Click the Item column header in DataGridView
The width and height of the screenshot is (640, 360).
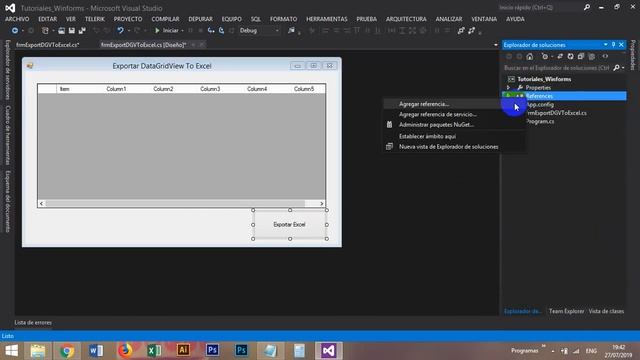(x=64, y=89)
